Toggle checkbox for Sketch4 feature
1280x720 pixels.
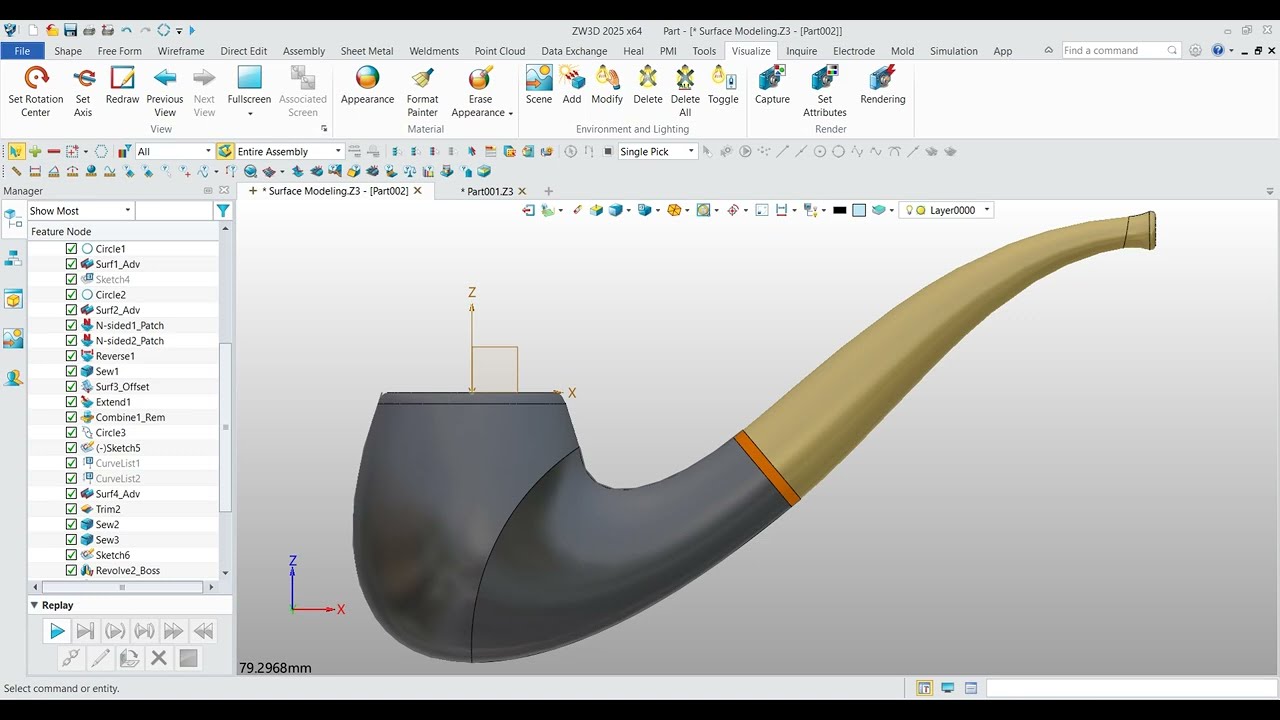tap(71, 279)
